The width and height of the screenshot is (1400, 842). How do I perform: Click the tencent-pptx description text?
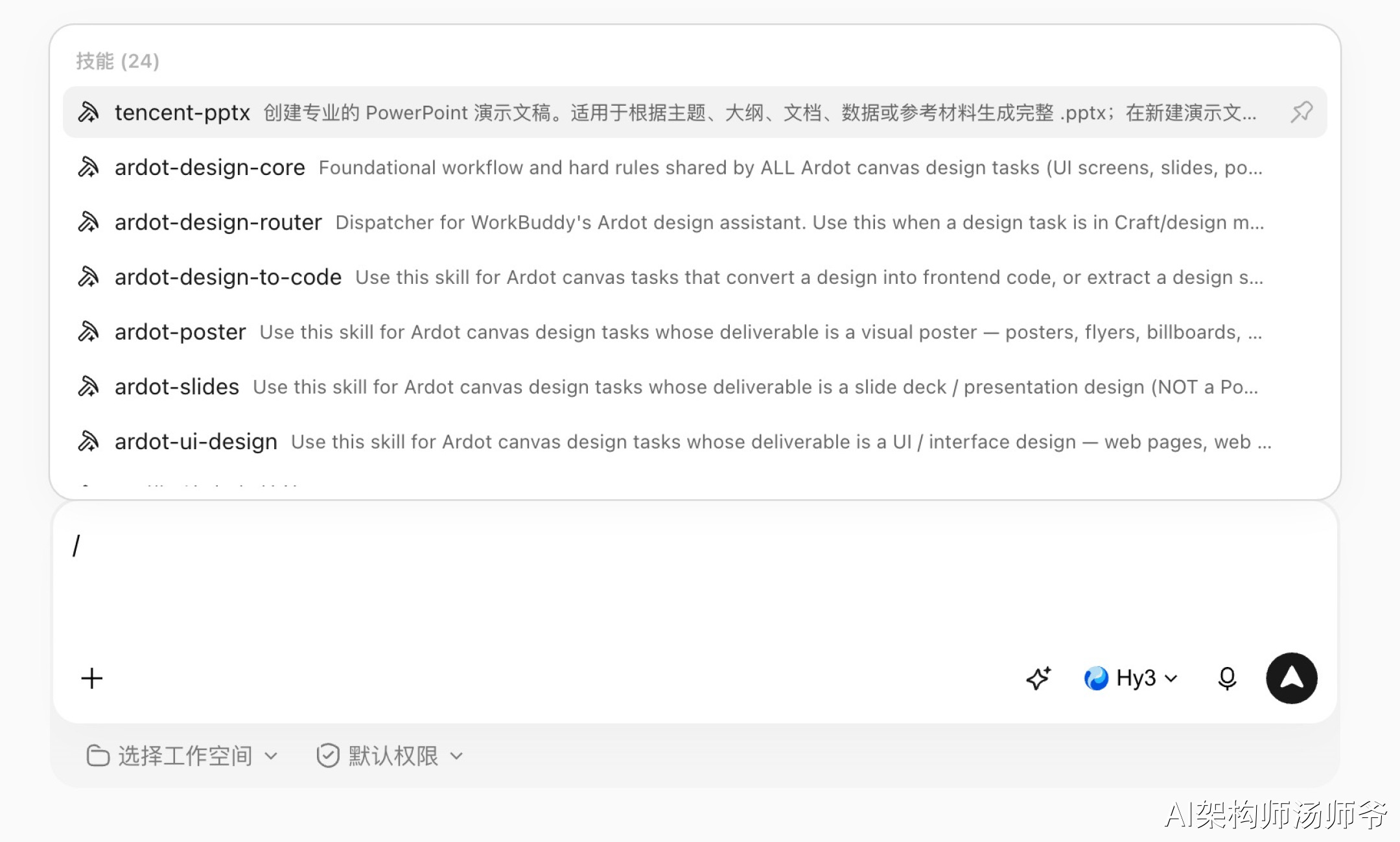(x=760, y=113)
